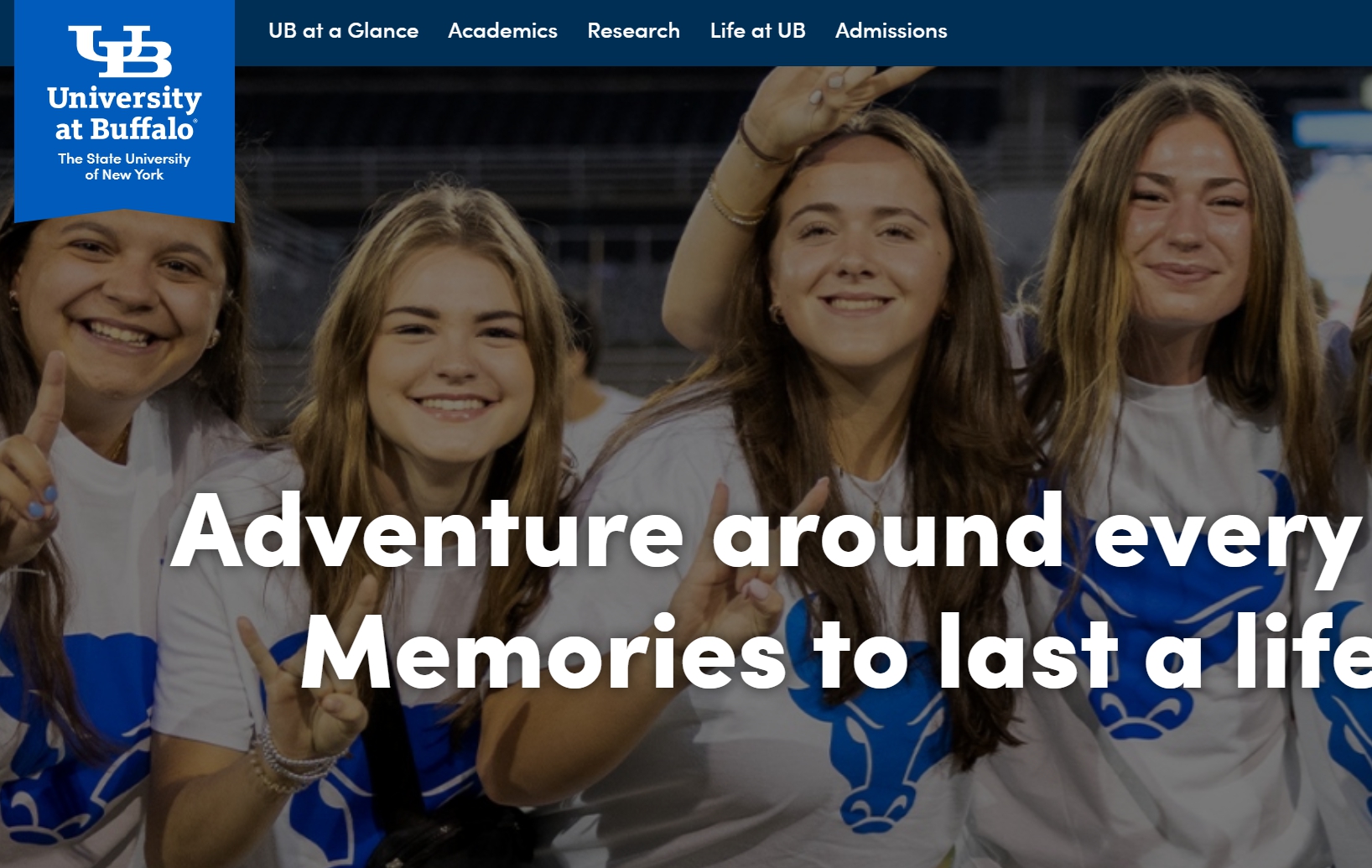Click The State University of New York tagline
This screenshot has width=1372, height=868.
(124, 166)
